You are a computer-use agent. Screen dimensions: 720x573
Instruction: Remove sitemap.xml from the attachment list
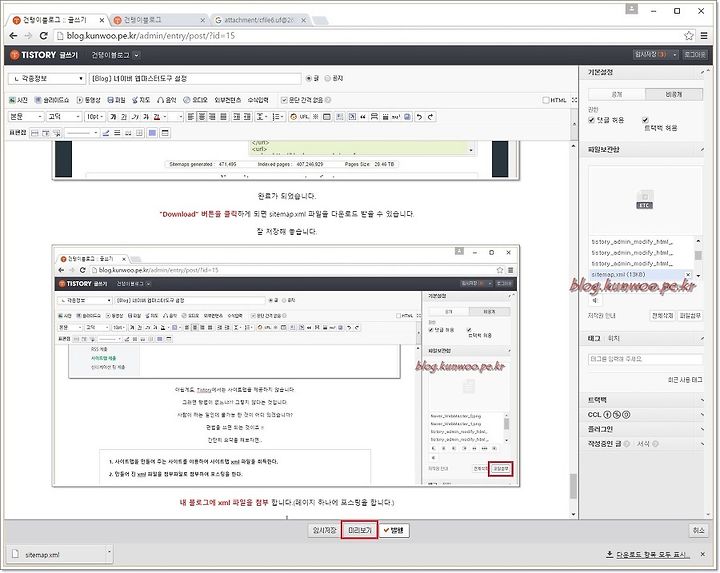pos(688,275)
